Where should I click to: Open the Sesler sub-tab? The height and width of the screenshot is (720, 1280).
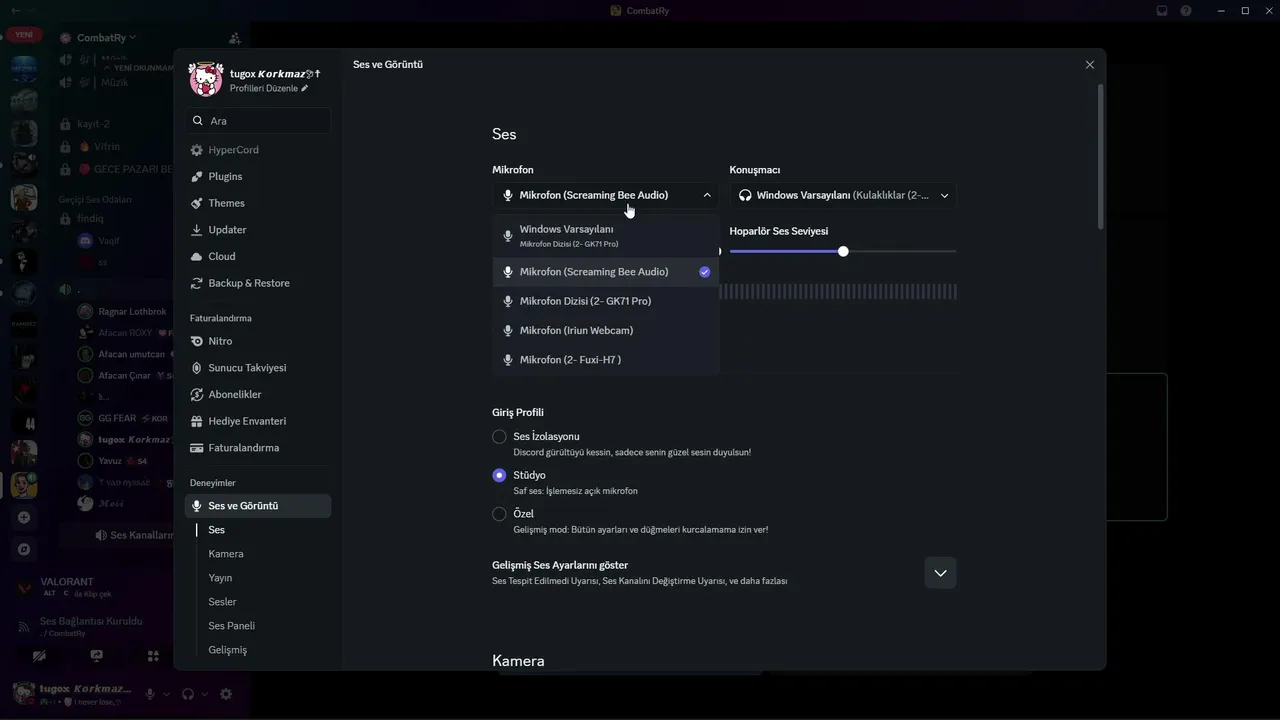point(222,602)
